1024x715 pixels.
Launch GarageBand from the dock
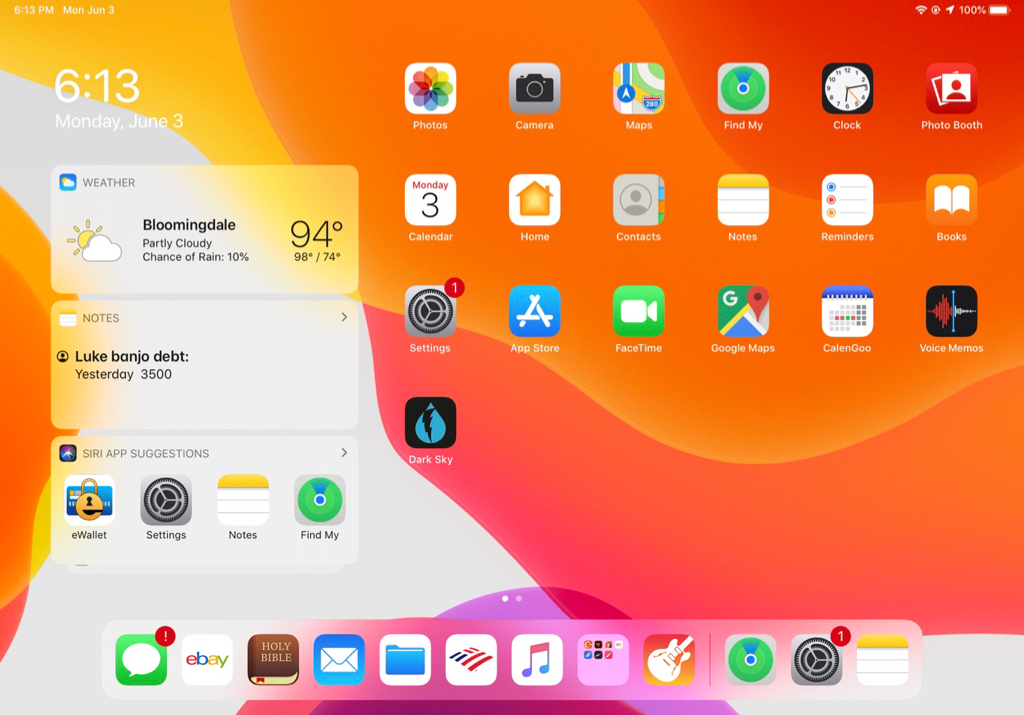click(x=669, y=659)
